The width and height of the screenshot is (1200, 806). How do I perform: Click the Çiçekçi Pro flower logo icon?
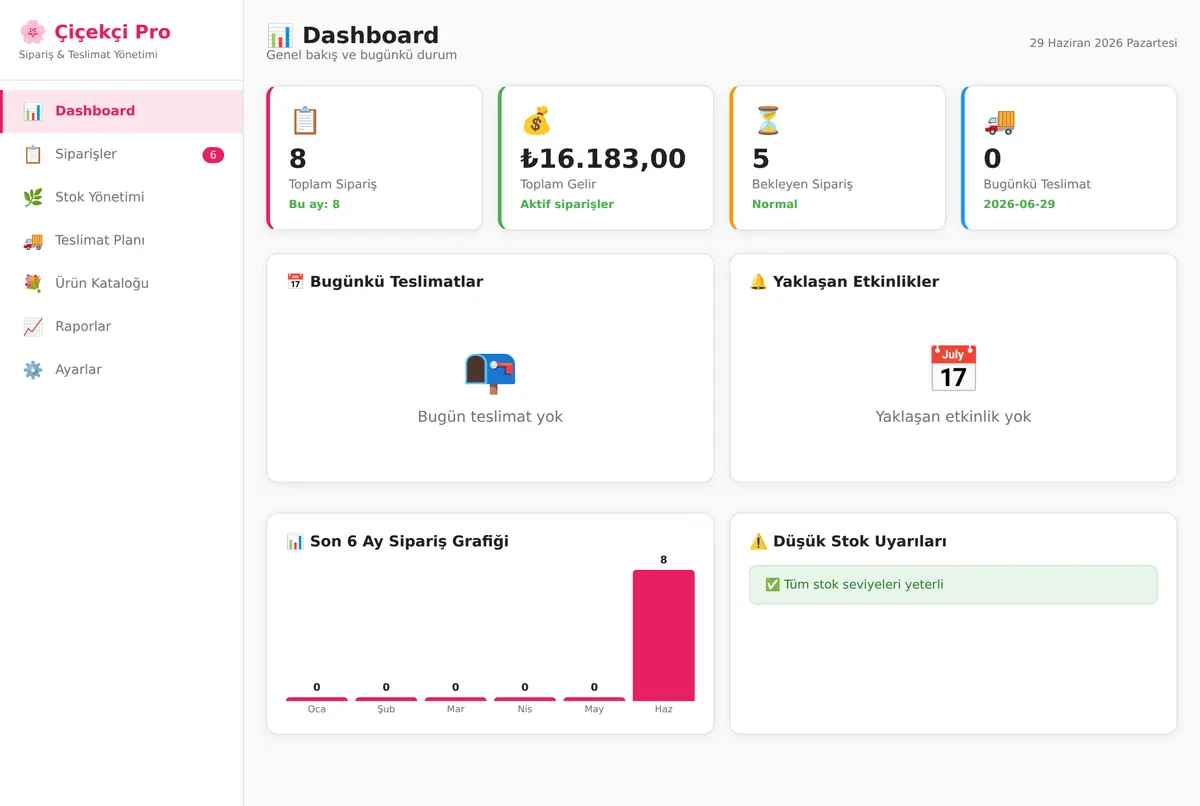tap(32, 32)
